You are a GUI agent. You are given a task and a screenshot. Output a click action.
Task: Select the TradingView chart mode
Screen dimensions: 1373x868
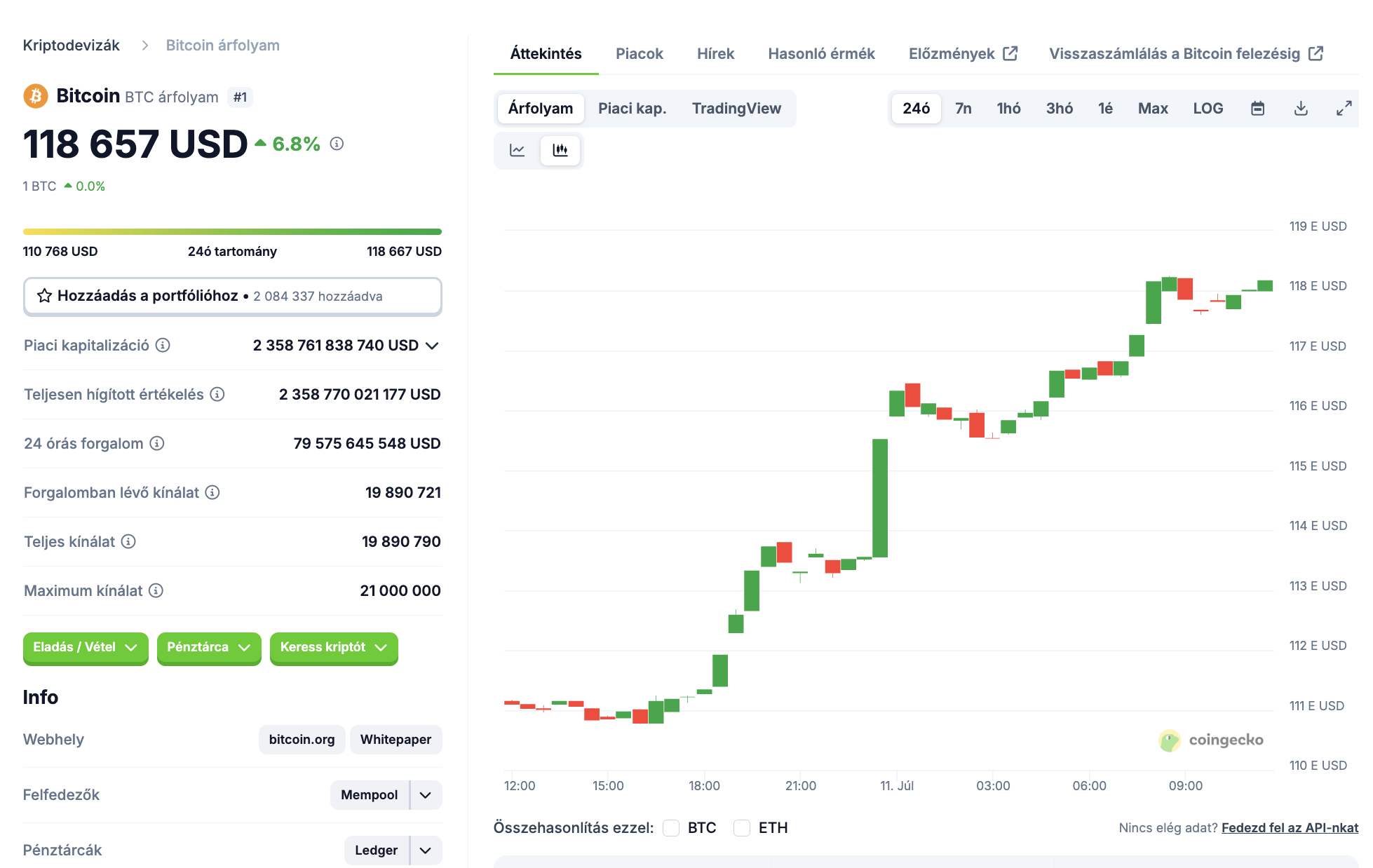(x=736, y=109)
